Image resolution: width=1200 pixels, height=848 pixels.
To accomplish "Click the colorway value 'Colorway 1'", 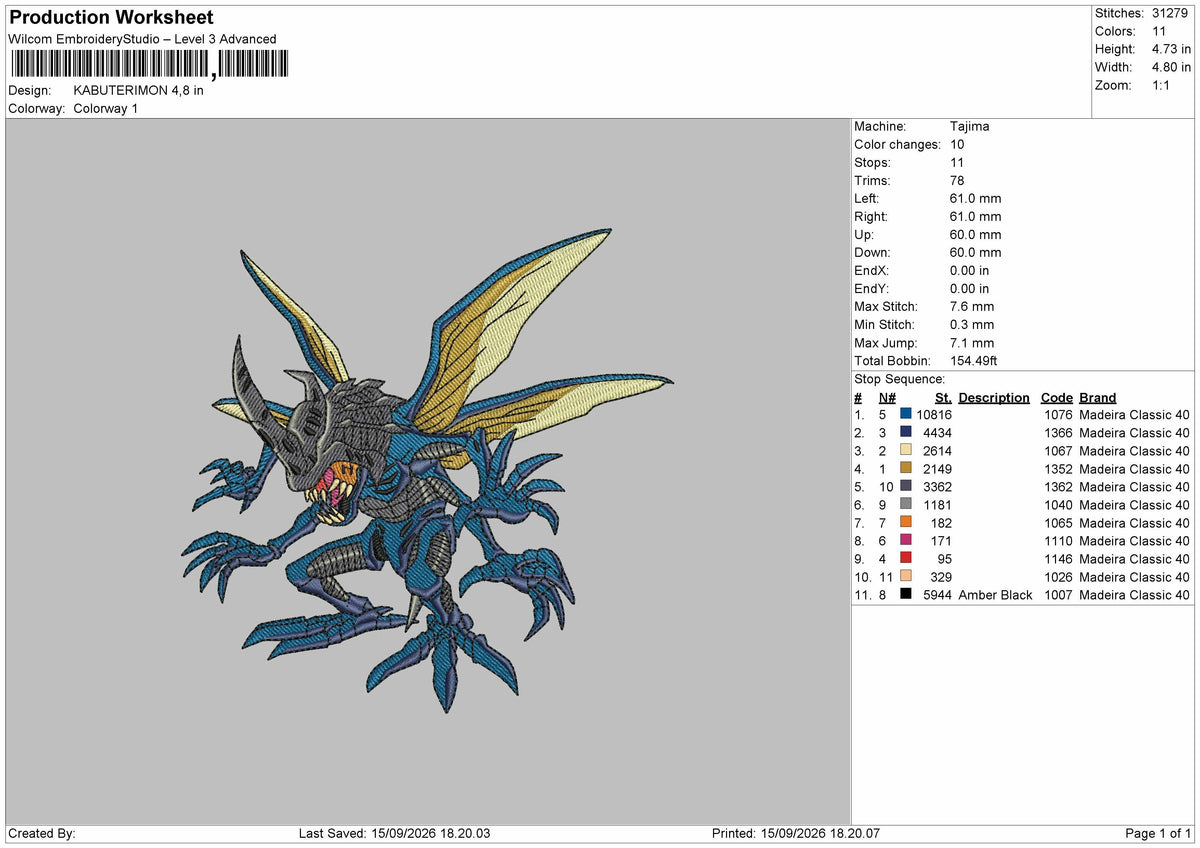I will click(106, 108).
